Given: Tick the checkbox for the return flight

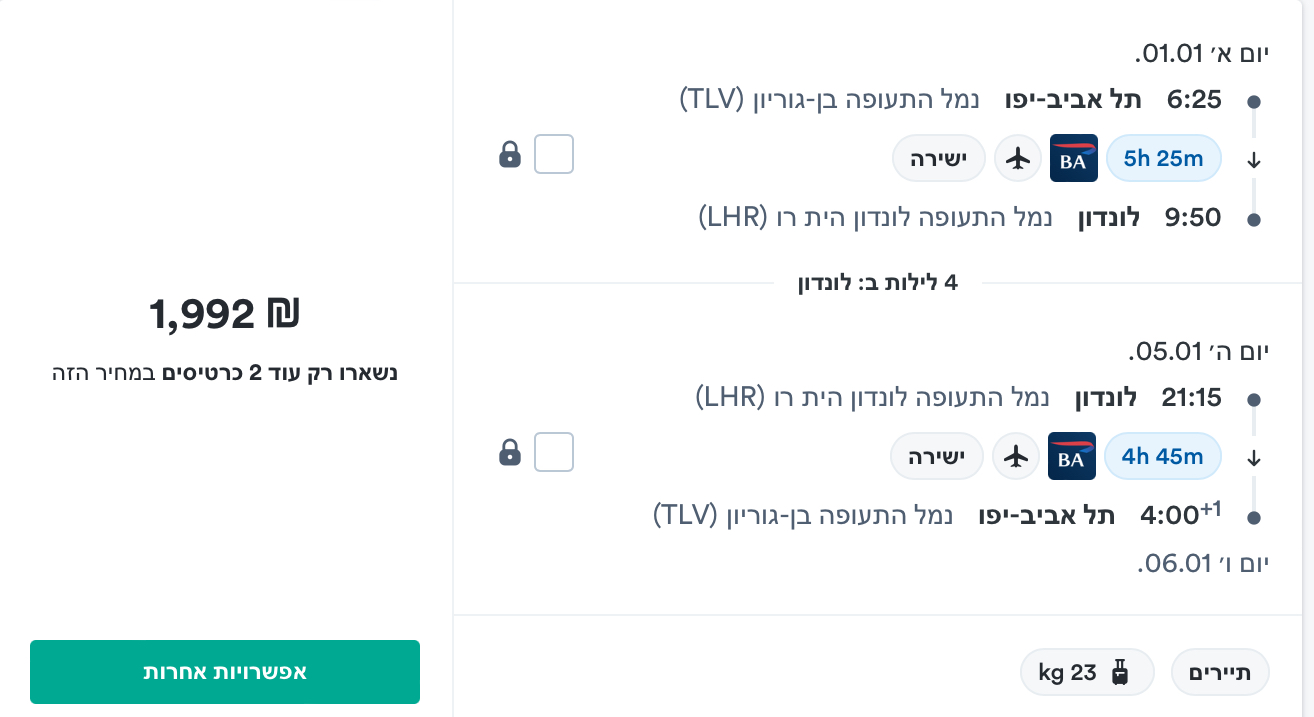Looking at the screenshot, I should (x=554, y=452).
